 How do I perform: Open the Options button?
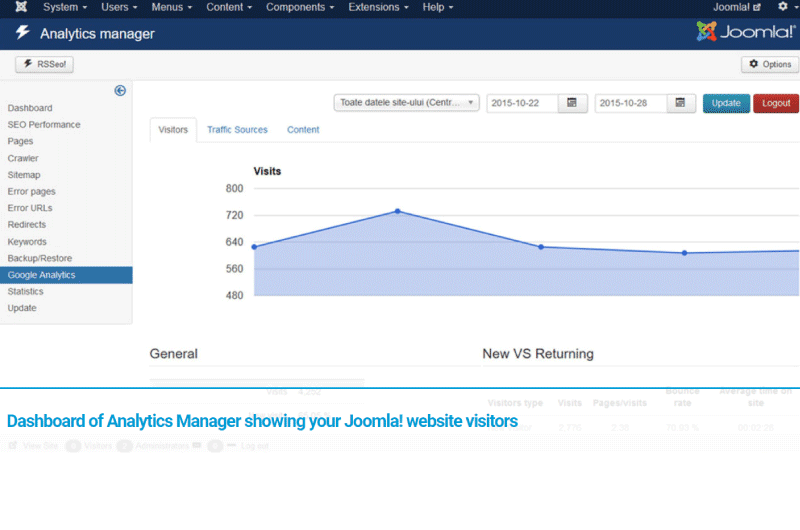click(x=770, y=64)
